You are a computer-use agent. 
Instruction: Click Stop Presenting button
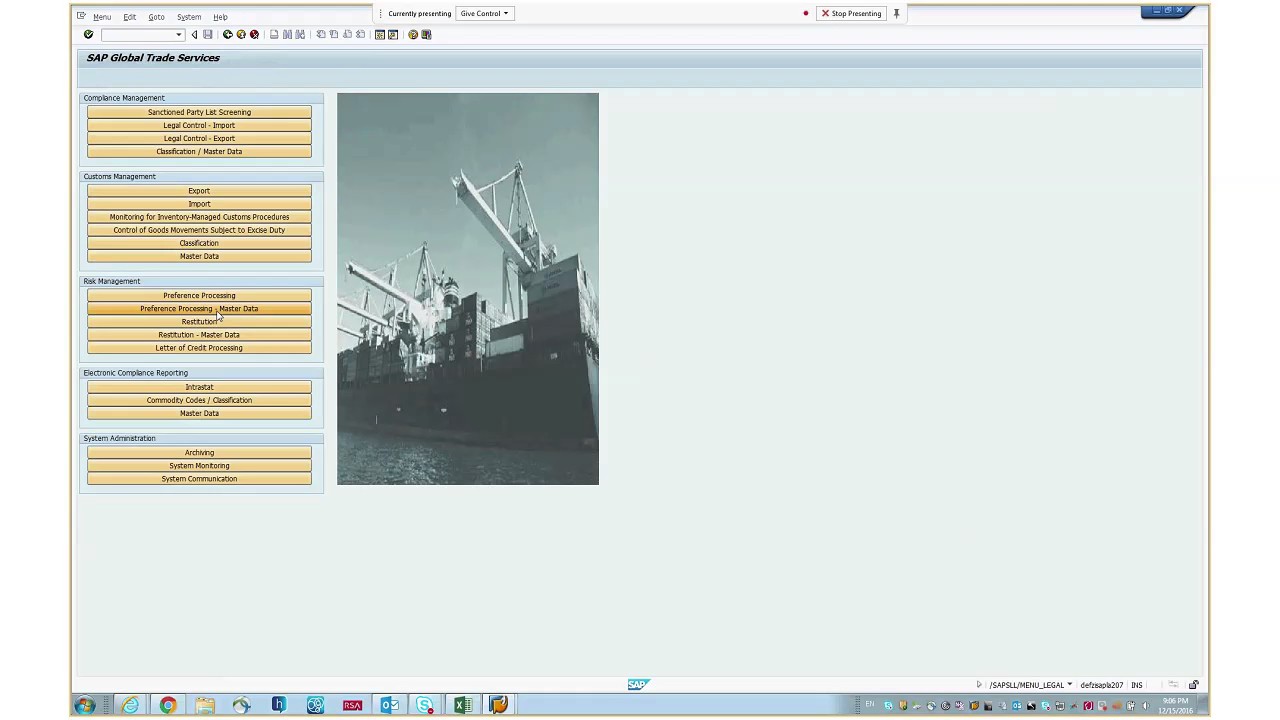click(x=851, y=14)
